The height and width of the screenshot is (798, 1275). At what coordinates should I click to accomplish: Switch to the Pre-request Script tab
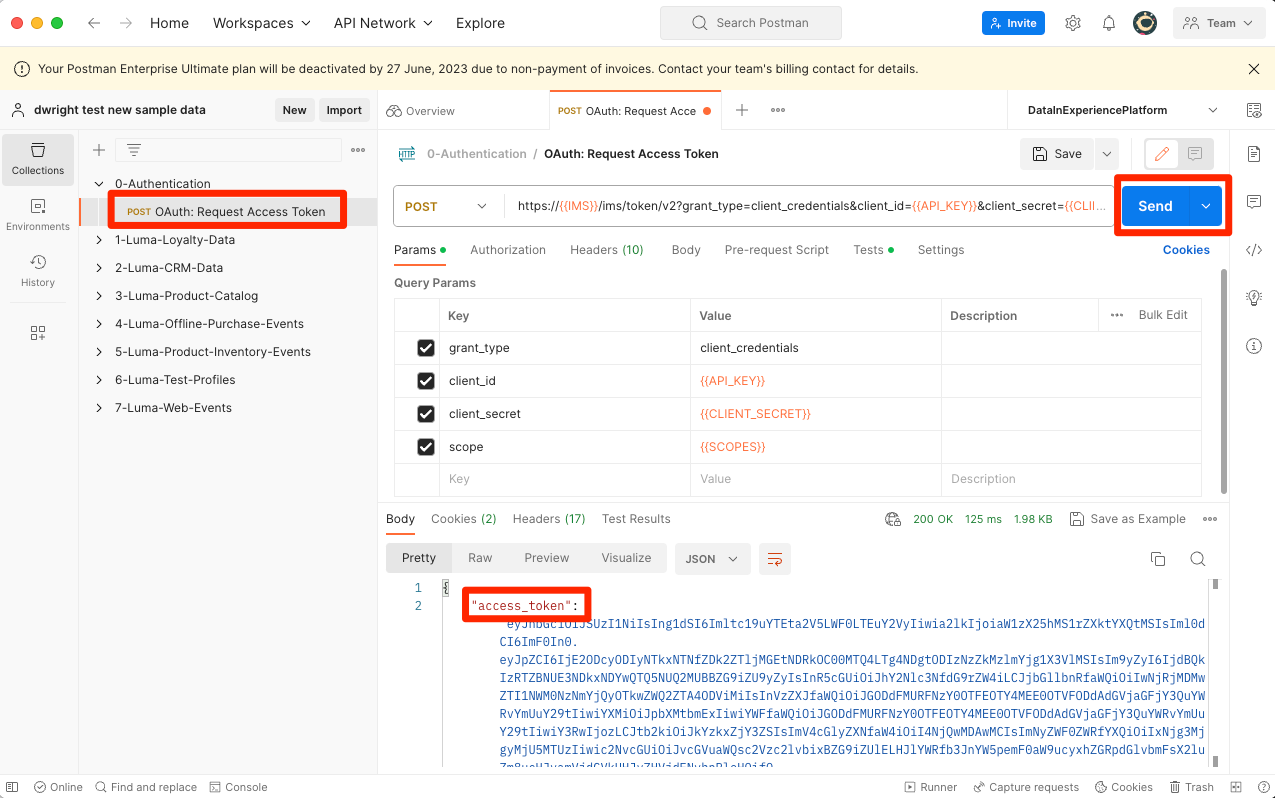pos(777,250)
